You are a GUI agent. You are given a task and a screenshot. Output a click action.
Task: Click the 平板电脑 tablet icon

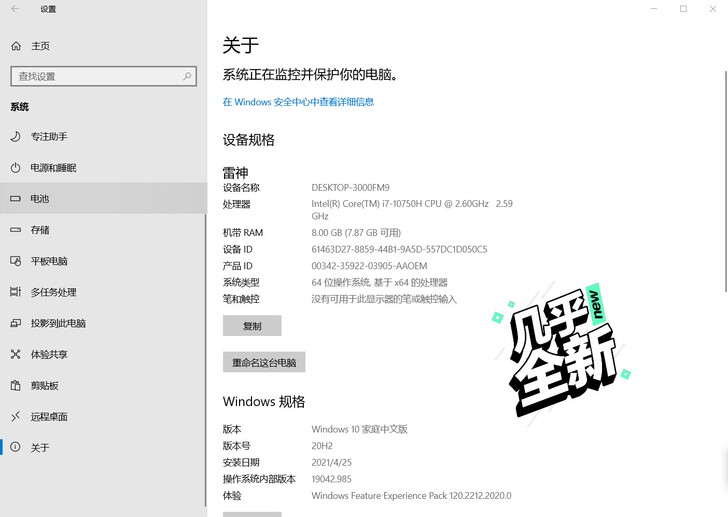coord(15,261)
